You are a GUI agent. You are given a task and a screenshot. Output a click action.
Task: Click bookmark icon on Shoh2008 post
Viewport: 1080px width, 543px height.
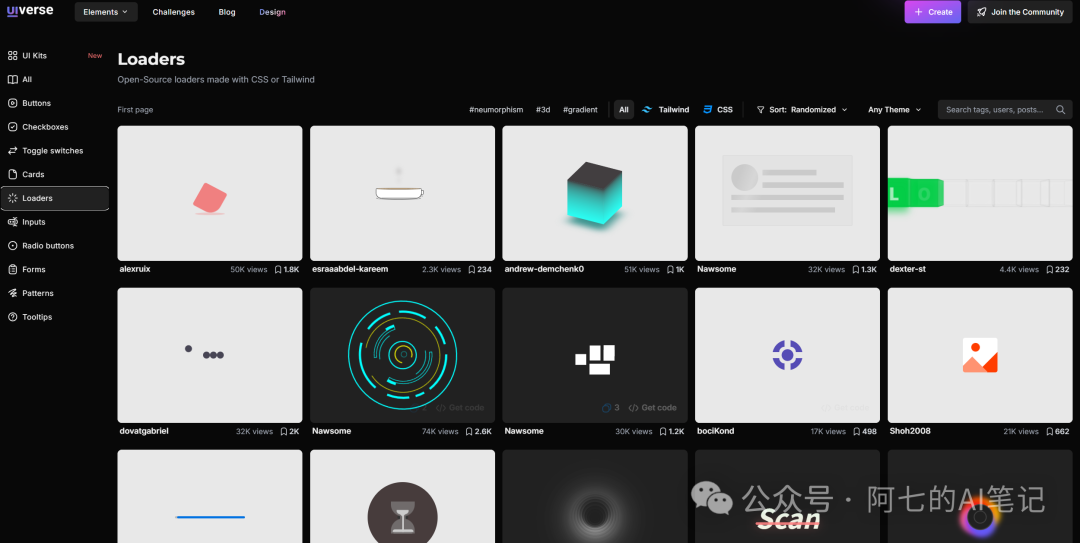(x=1050, y=431)
